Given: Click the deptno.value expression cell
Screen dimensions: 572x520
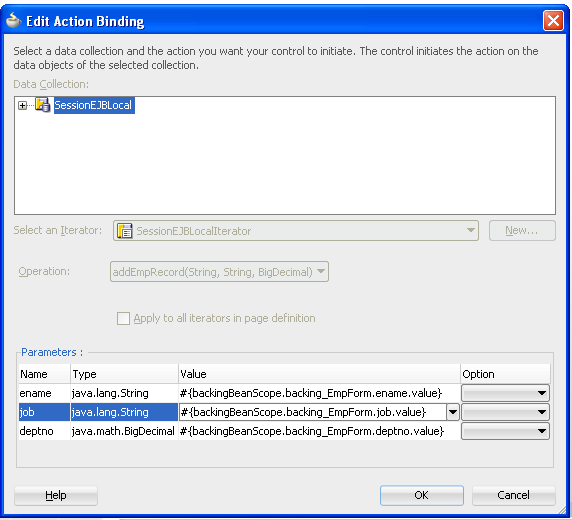Looking at the screenshot, I should [319, 431].
